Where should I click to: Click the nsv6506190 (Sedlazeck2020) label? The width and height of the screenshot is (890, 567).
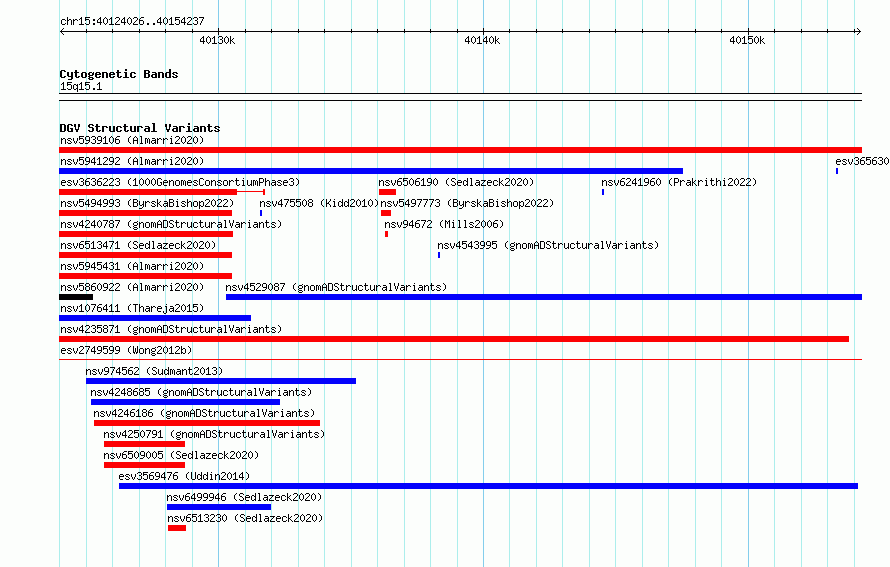pos(456,182)
